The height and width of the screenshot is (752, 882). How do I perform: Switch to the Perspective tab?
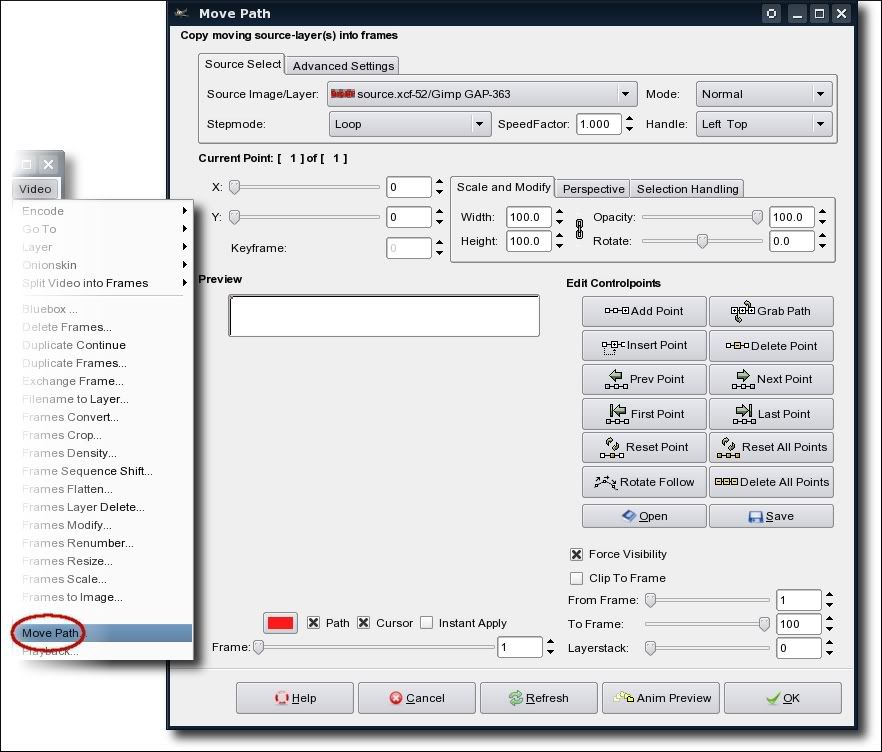coord(593,189)
